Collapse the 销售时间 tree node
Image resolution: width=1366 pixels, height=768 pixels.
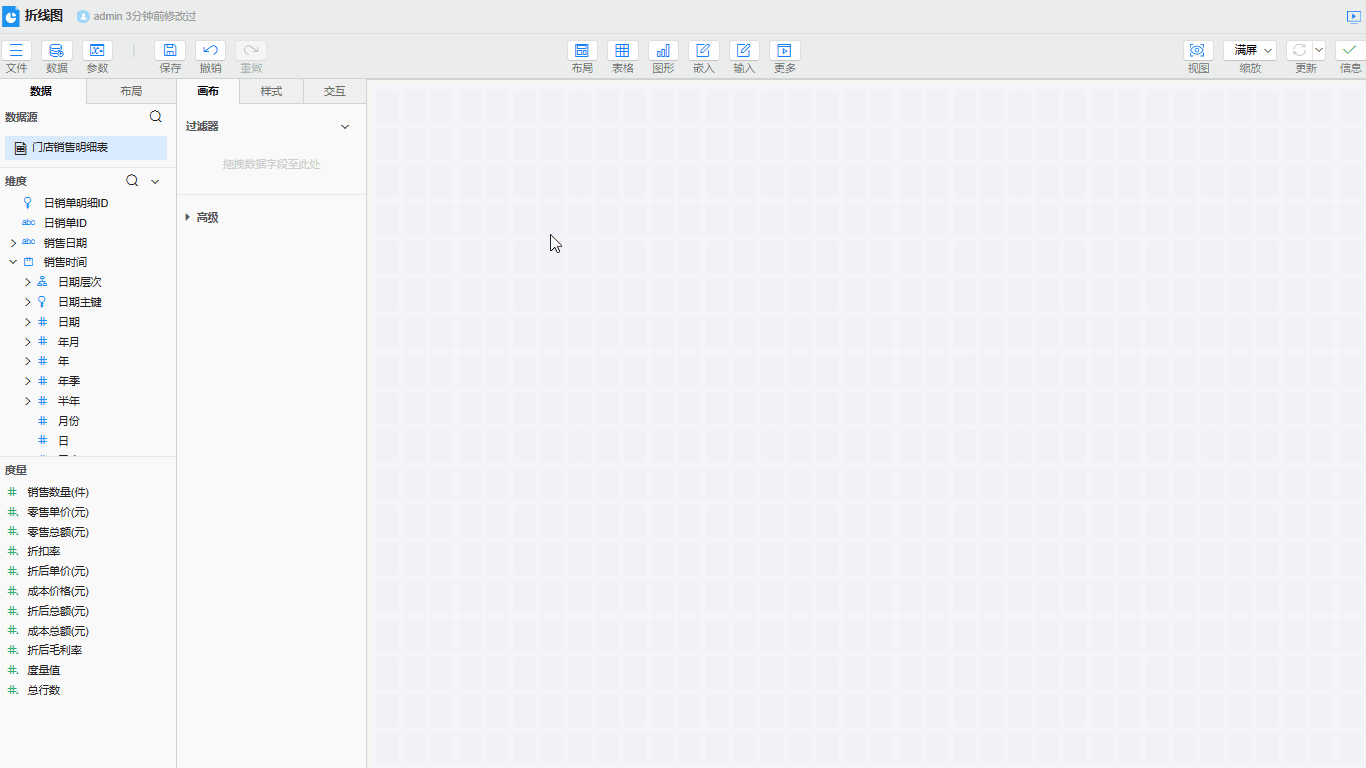[x=13, y=262]
